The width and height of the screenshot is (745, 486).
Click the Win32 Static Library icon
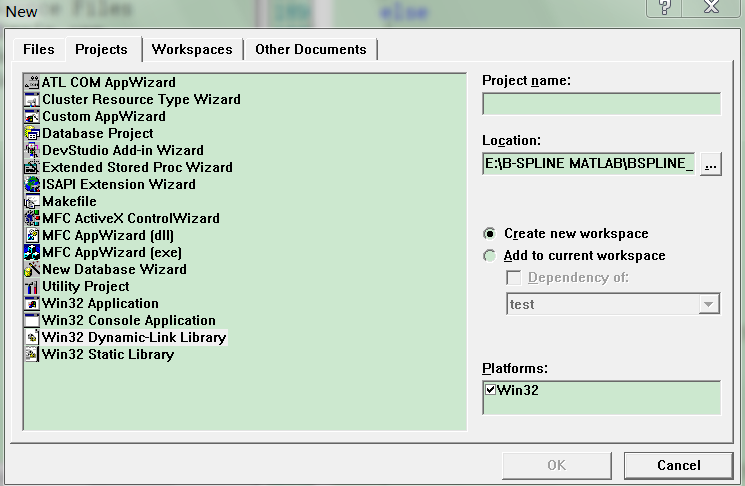(x=32, y=354)
